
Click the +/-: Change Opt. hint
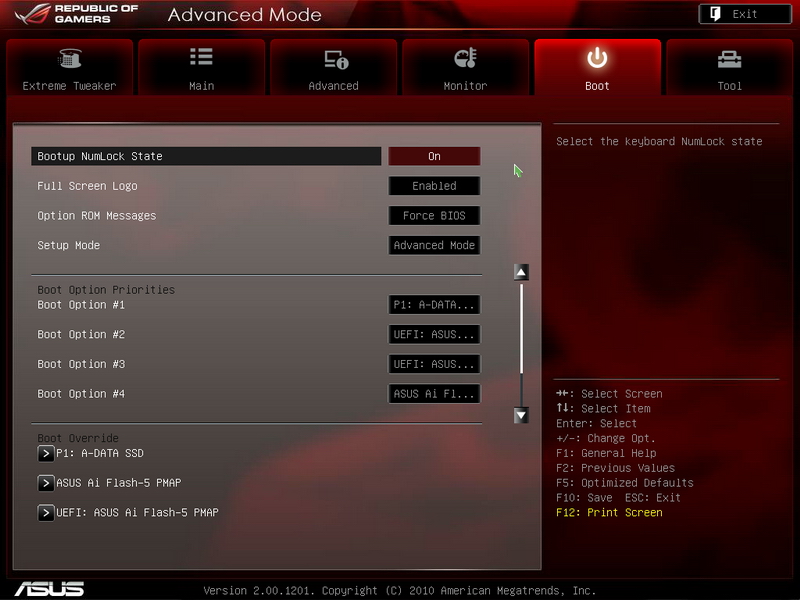point(606,438)
